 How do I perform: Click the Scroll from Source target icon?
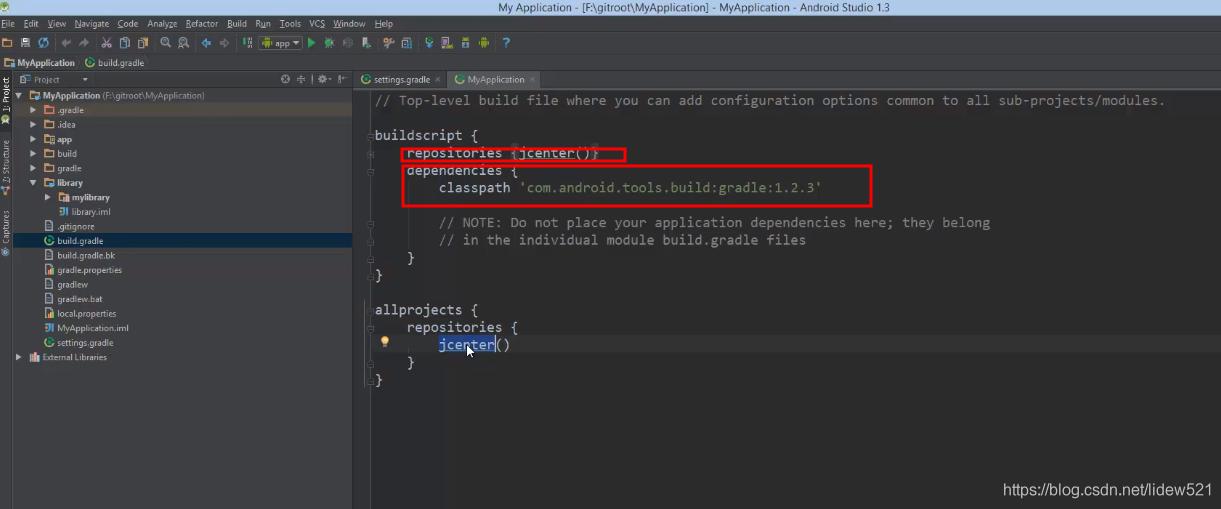pos(285,79)
